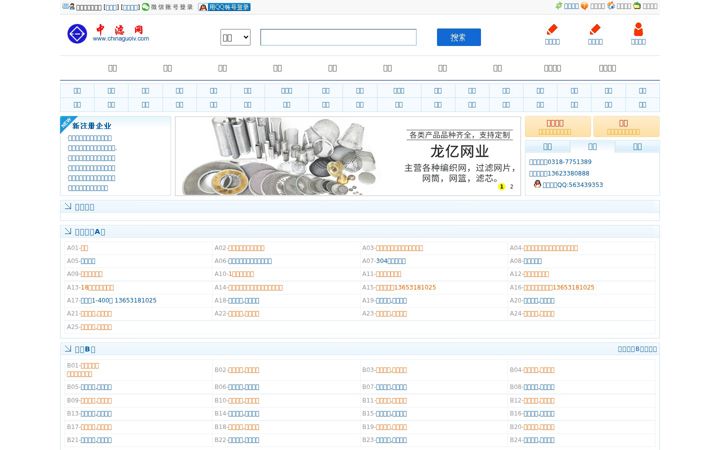Click the orange shield icon in top bar
The image size is (720, 450).
(x=585, y=6)
